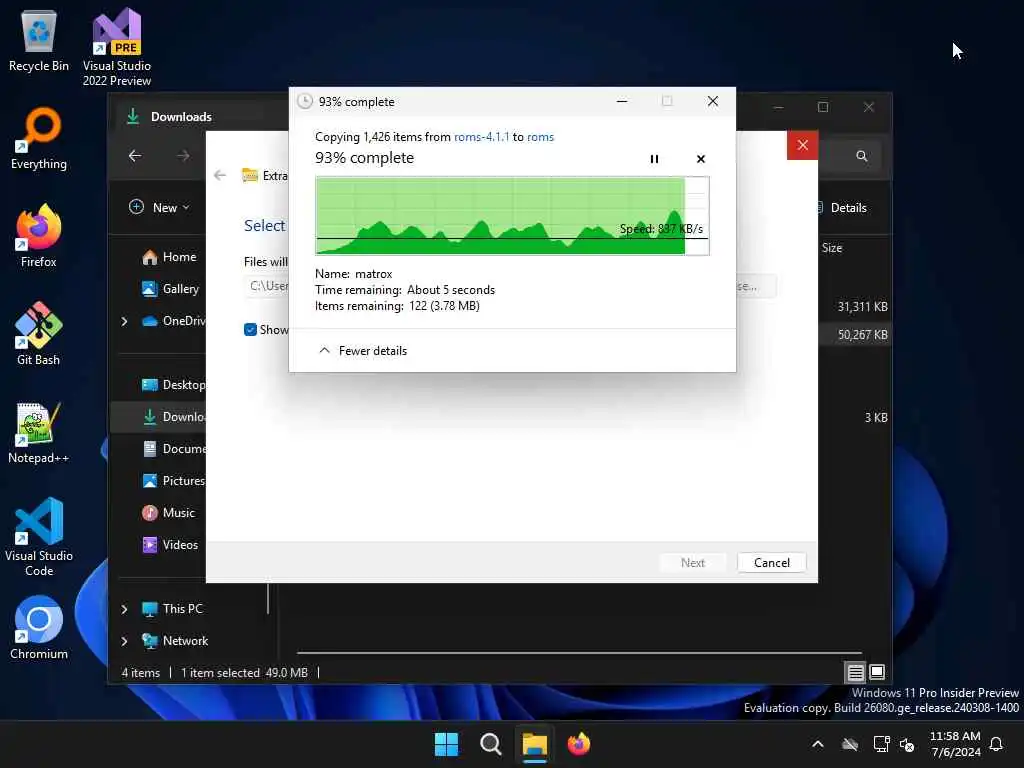Open Gallery in the Explorer sidebar
This screenshot has height=768, width=1024.
(x=170, y=289)
